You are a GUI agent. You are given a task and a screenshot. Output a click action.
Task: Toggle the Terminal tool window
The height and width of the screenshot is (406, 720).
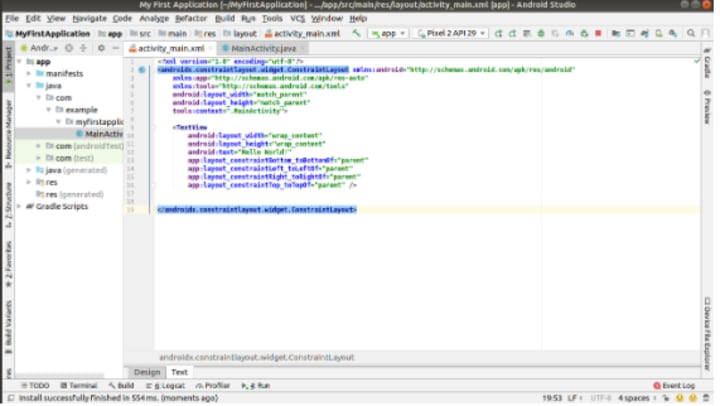[x=79, y=386]
